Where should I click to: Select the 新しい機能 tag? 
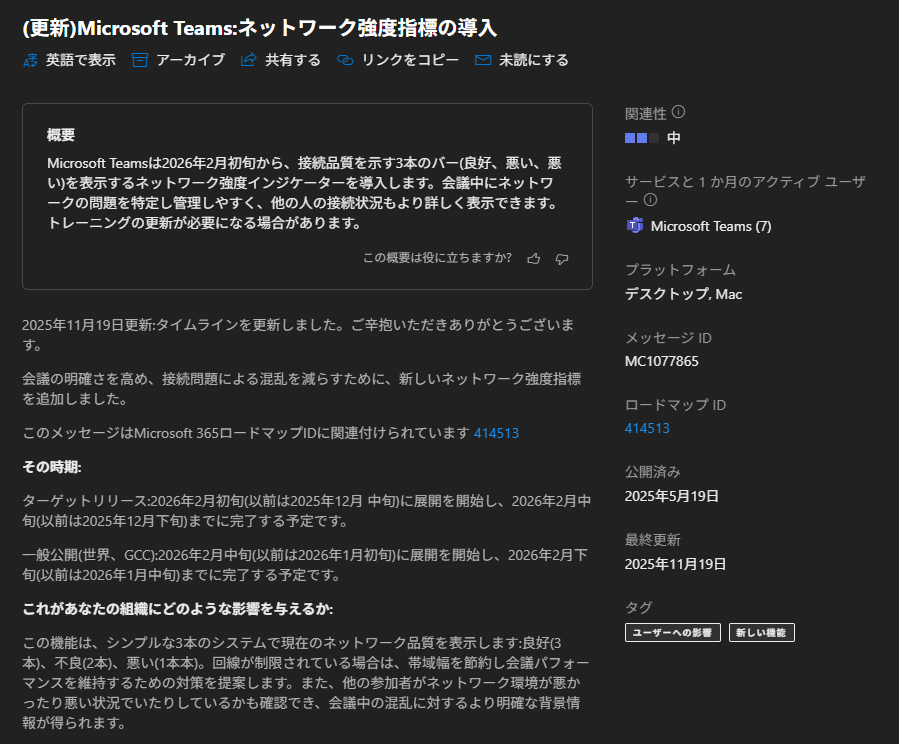[761, 632]
